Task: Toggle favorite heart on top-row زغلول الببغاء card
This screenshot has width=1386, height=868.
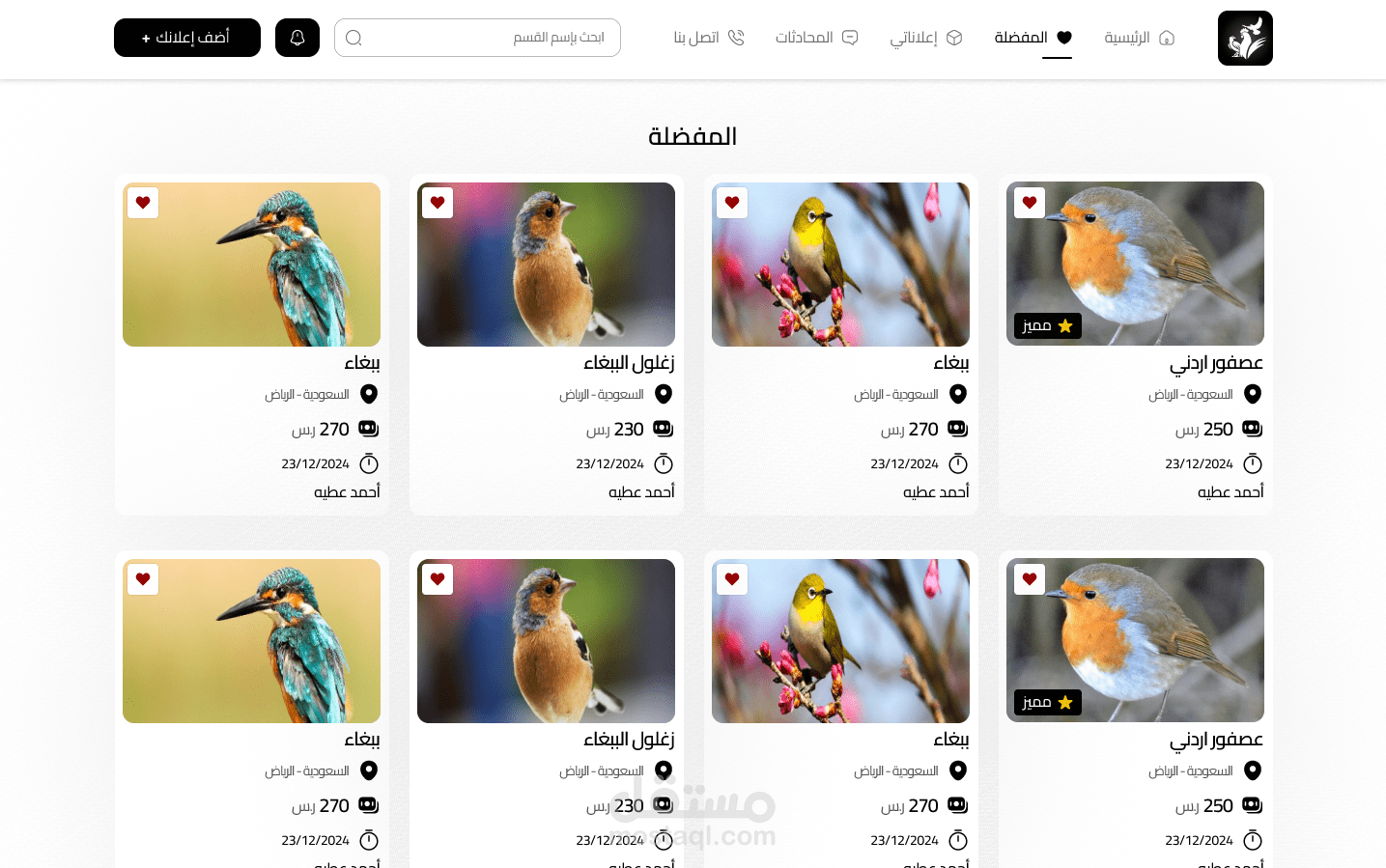Action: click(x=438, y=203)
